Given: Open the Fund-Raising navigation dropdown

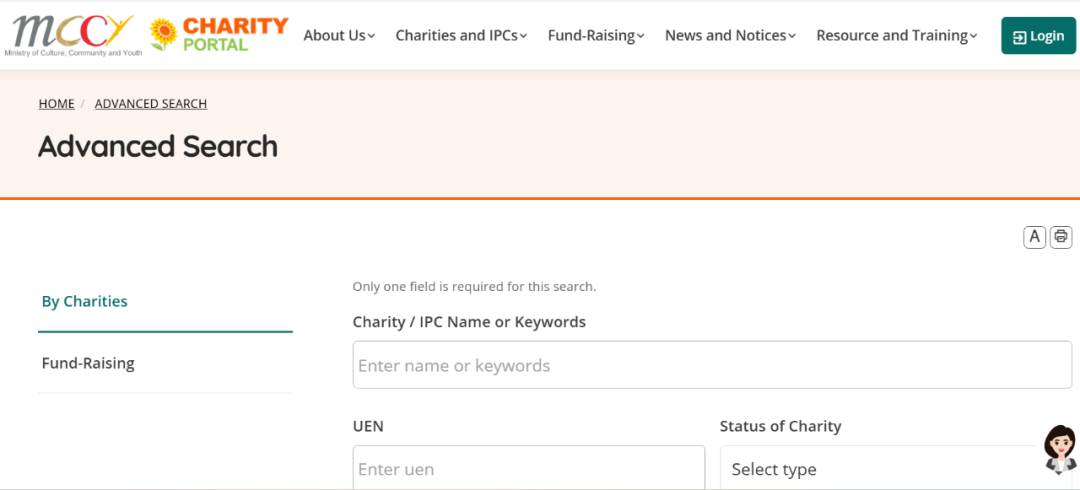Looking at the screenshot, I should [596, 36].
